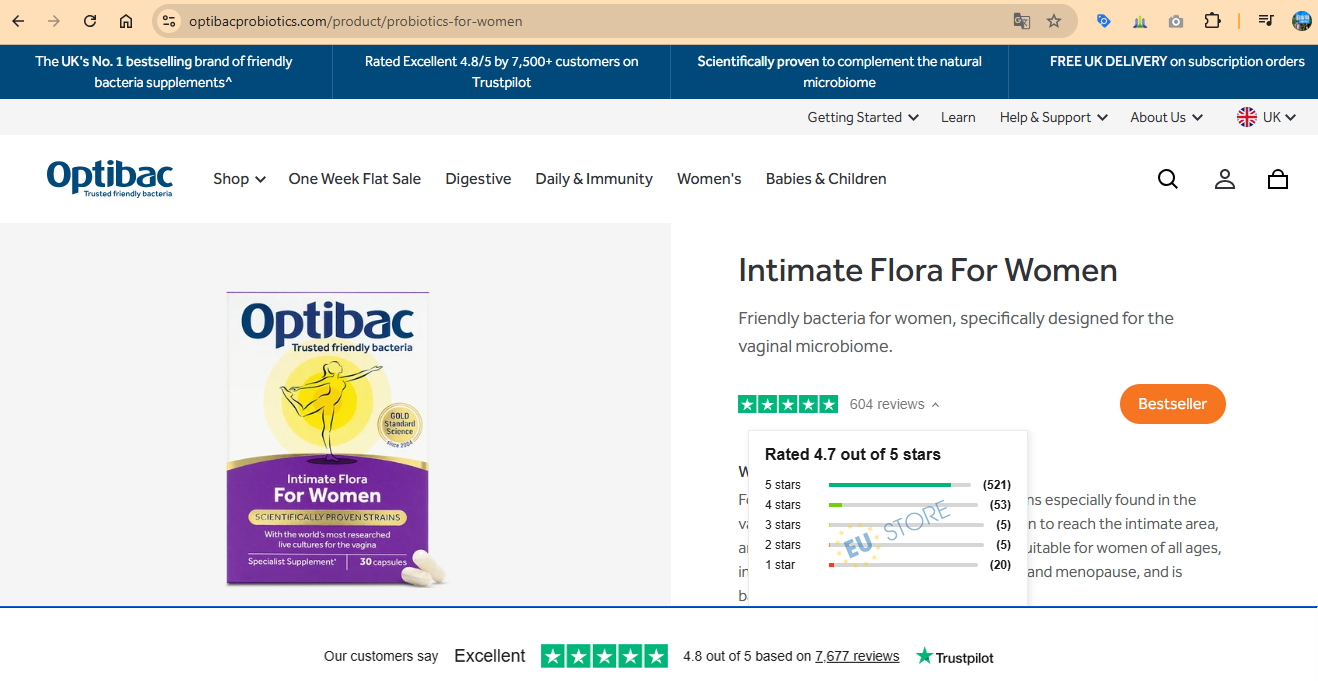
Task: Click the Trustpilot 4.8/5 rating banner
Action: 501,72
